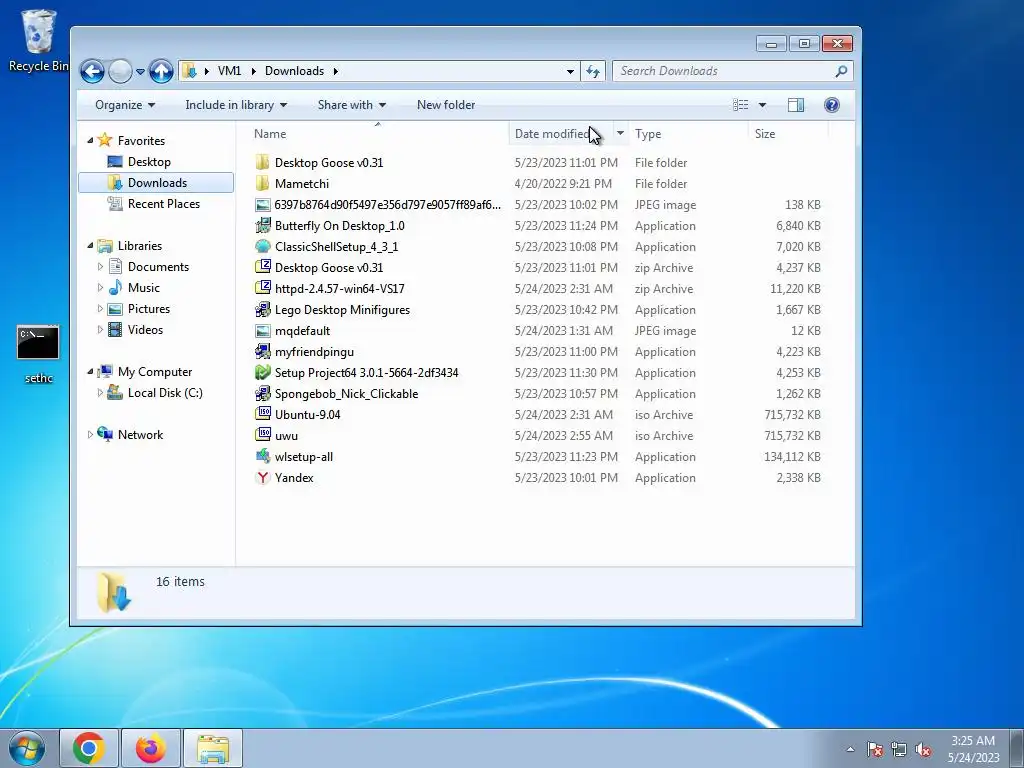Click the Desktop Goose v0.31 zip Archive row
1024x768 pixels.
click(539, 268)
